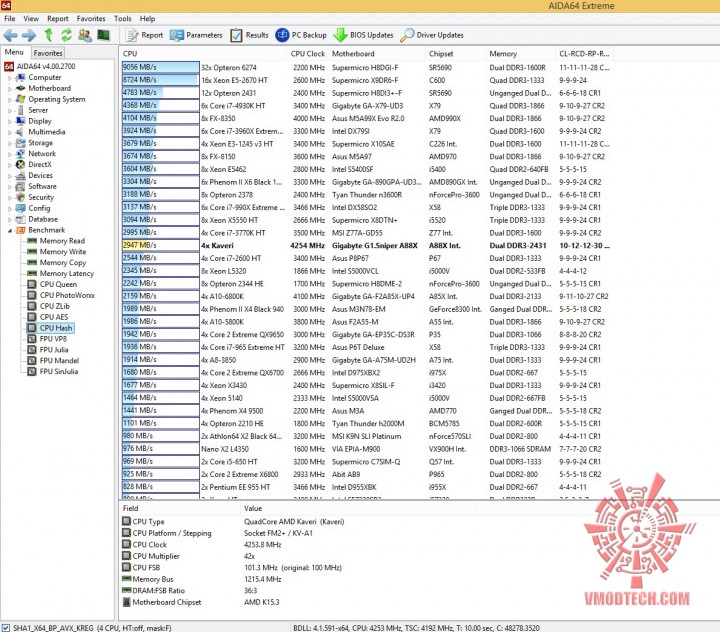Open the View menu
Image resolution: width=720 pixels, height=632 pixels.
coord(31,19)
